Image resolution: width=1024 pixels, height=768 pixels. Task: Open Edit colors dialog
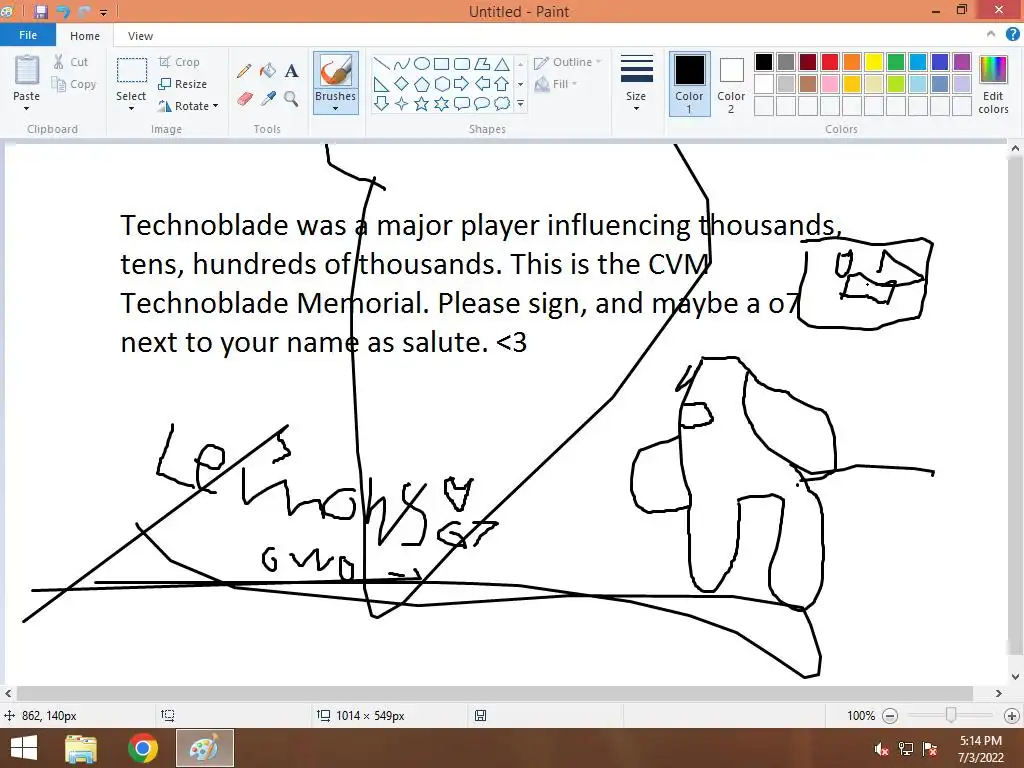tap(993, 84)
